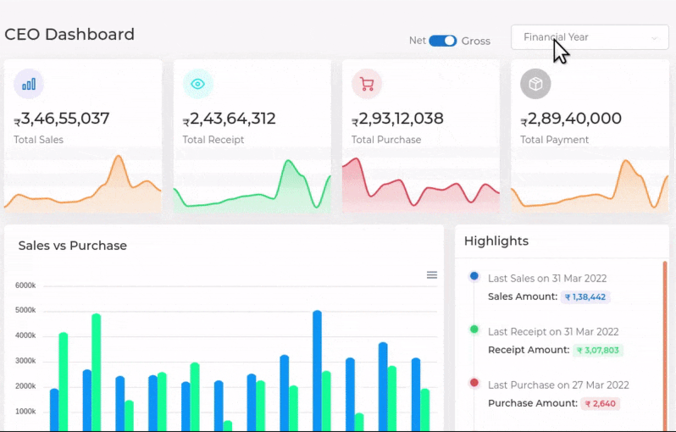Click the bar chart icon above Total Sales
676x432 pixels.
29,84
